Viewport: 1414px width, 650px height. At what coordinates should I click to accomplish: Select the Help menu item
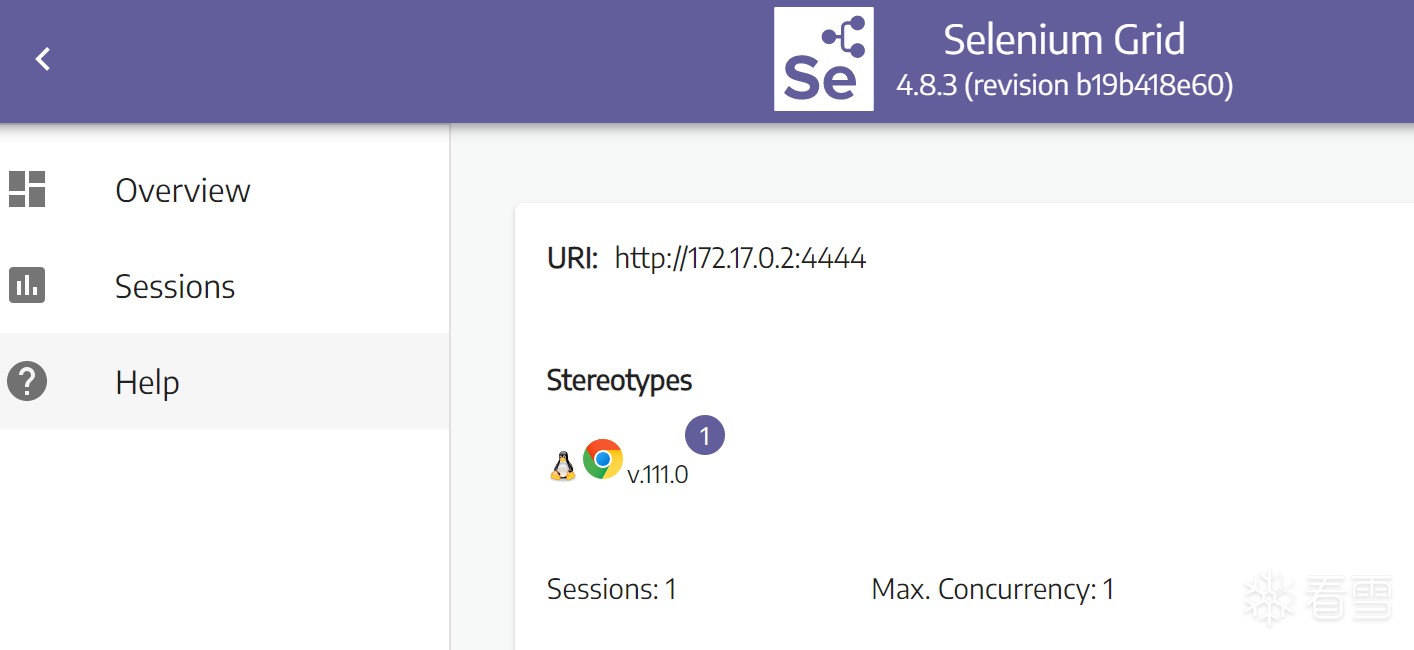(x=147, y=382)
